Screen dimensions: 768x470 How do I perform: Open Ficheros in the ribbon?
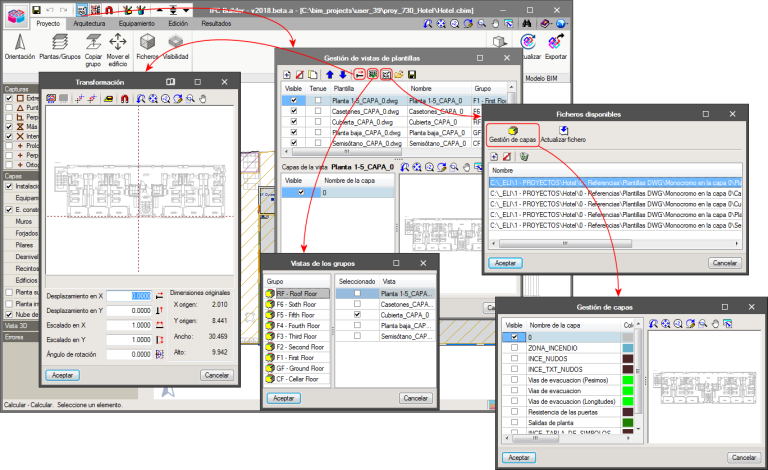[147, 47]
